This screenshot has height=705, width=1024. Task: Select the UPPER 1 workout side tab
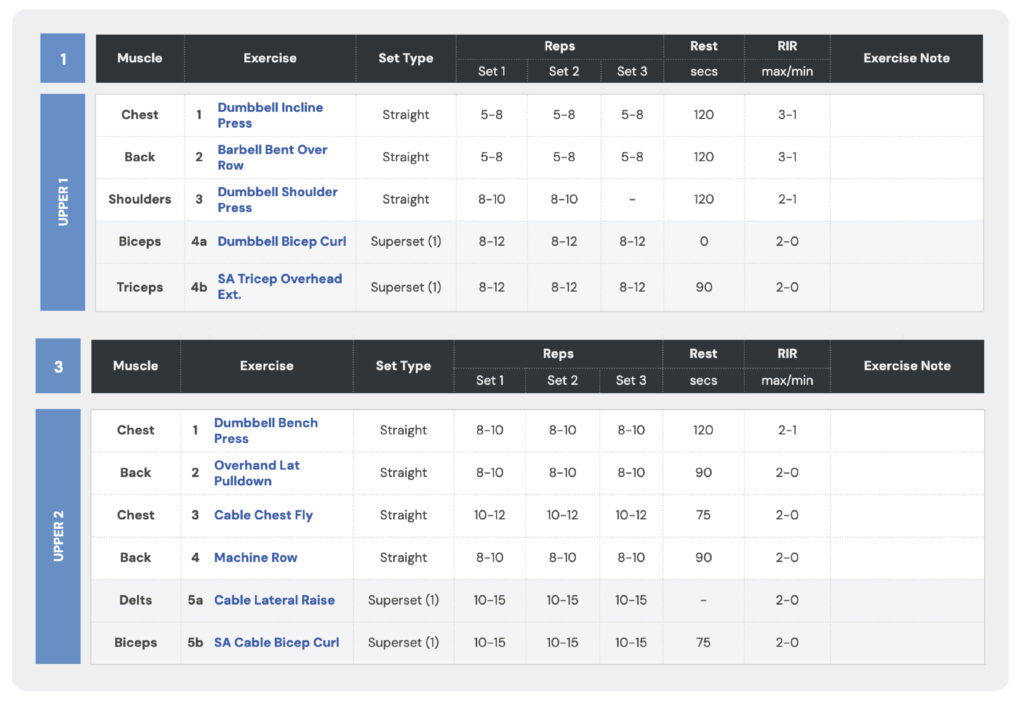tap(63, 202)
